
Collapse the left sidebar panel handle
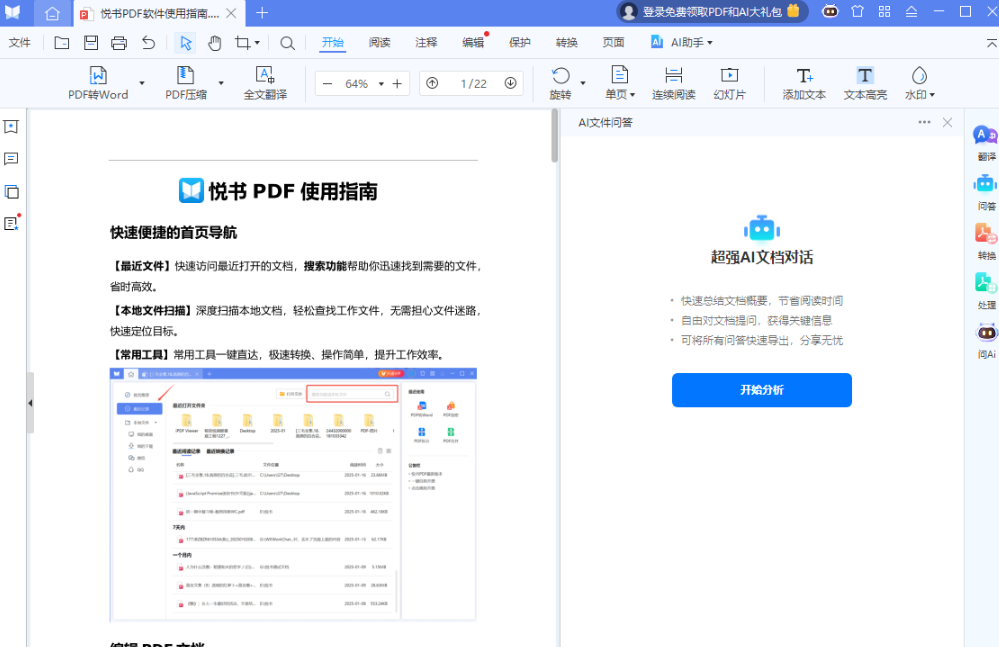tap(30, 403)
